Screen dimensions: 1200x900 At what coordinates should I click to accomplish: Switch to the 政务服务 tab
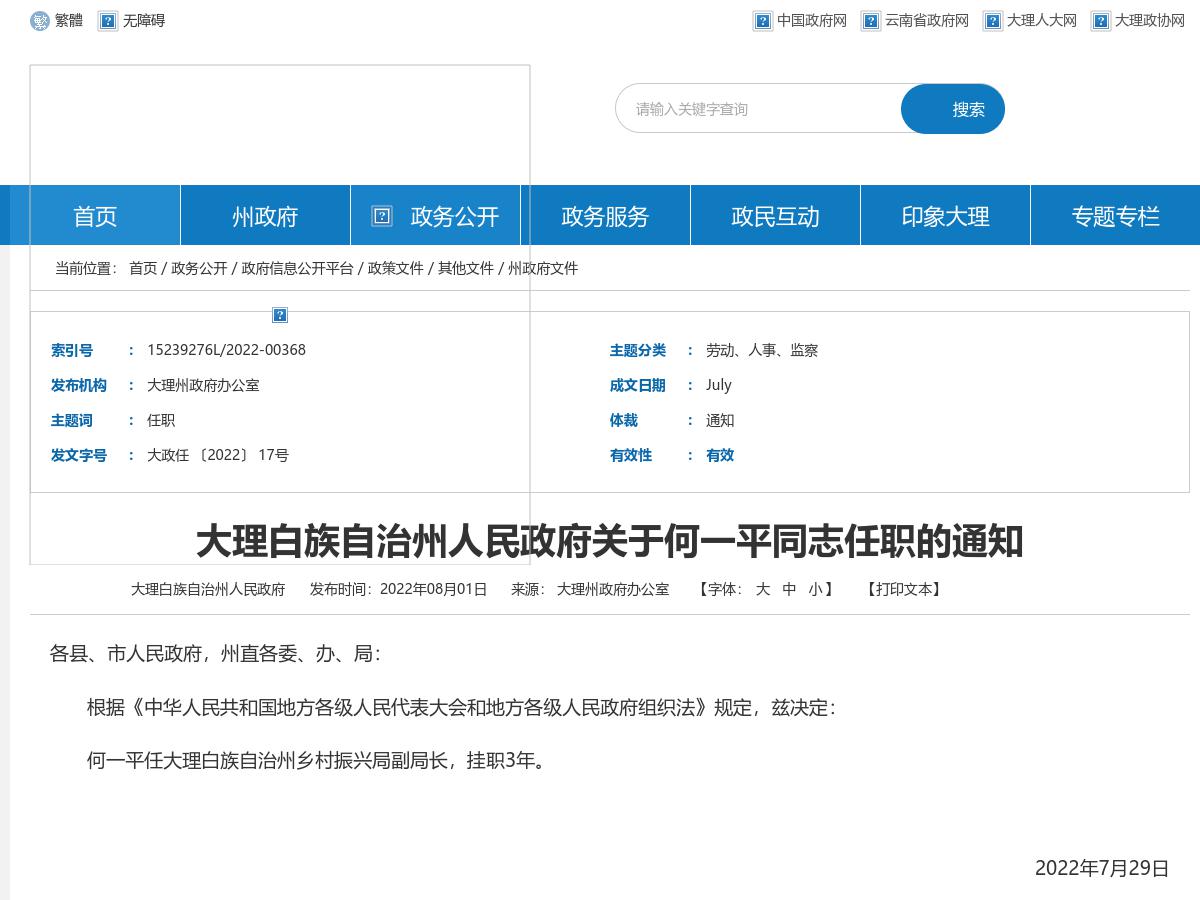[605, 215]
